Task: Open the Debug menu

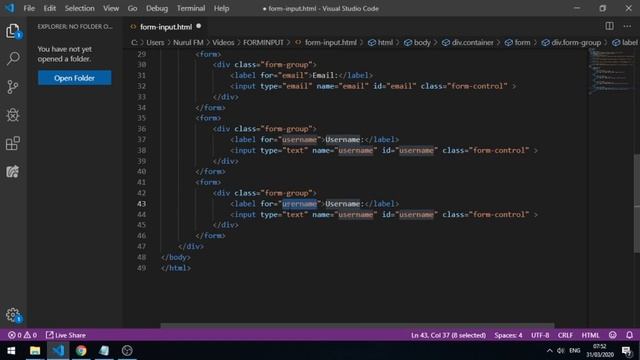Action: [x=157, y=8]
